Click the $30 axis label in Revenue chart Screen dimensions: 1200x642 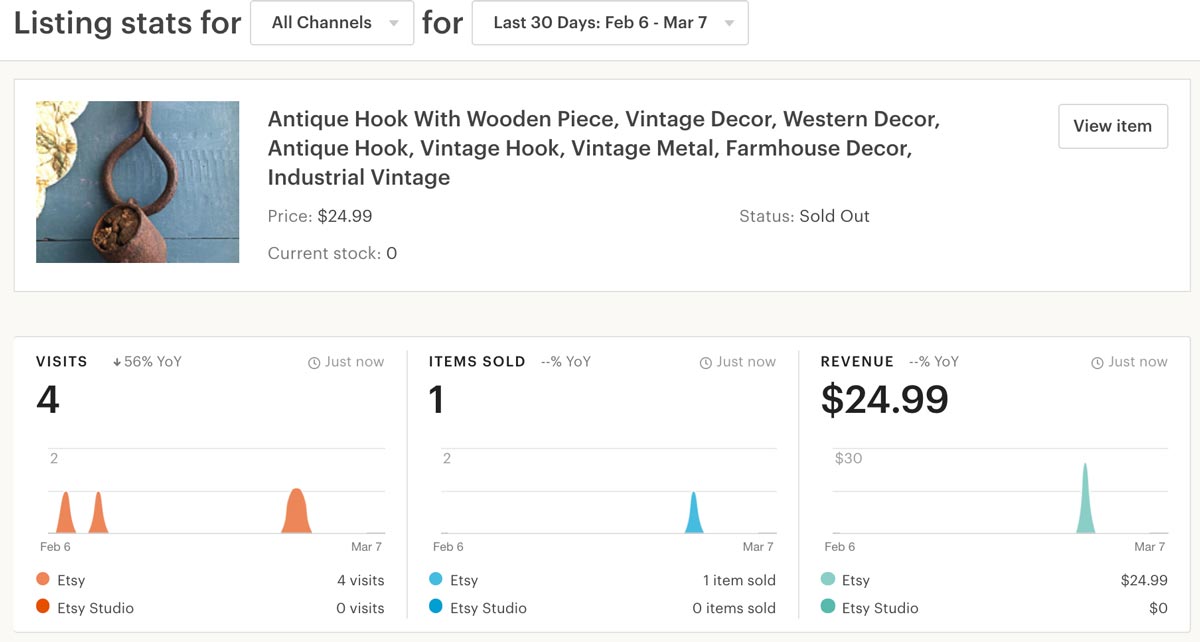point(848,459)
